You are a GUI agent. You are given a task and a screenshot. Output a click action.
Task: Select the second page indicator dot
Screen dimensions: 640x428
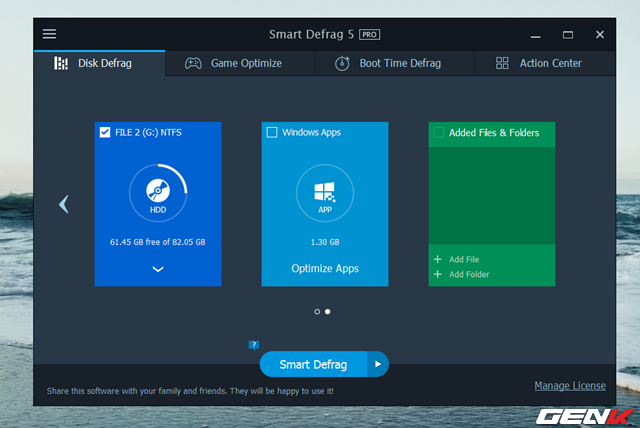pyautogui.click(x=328, y=312)
